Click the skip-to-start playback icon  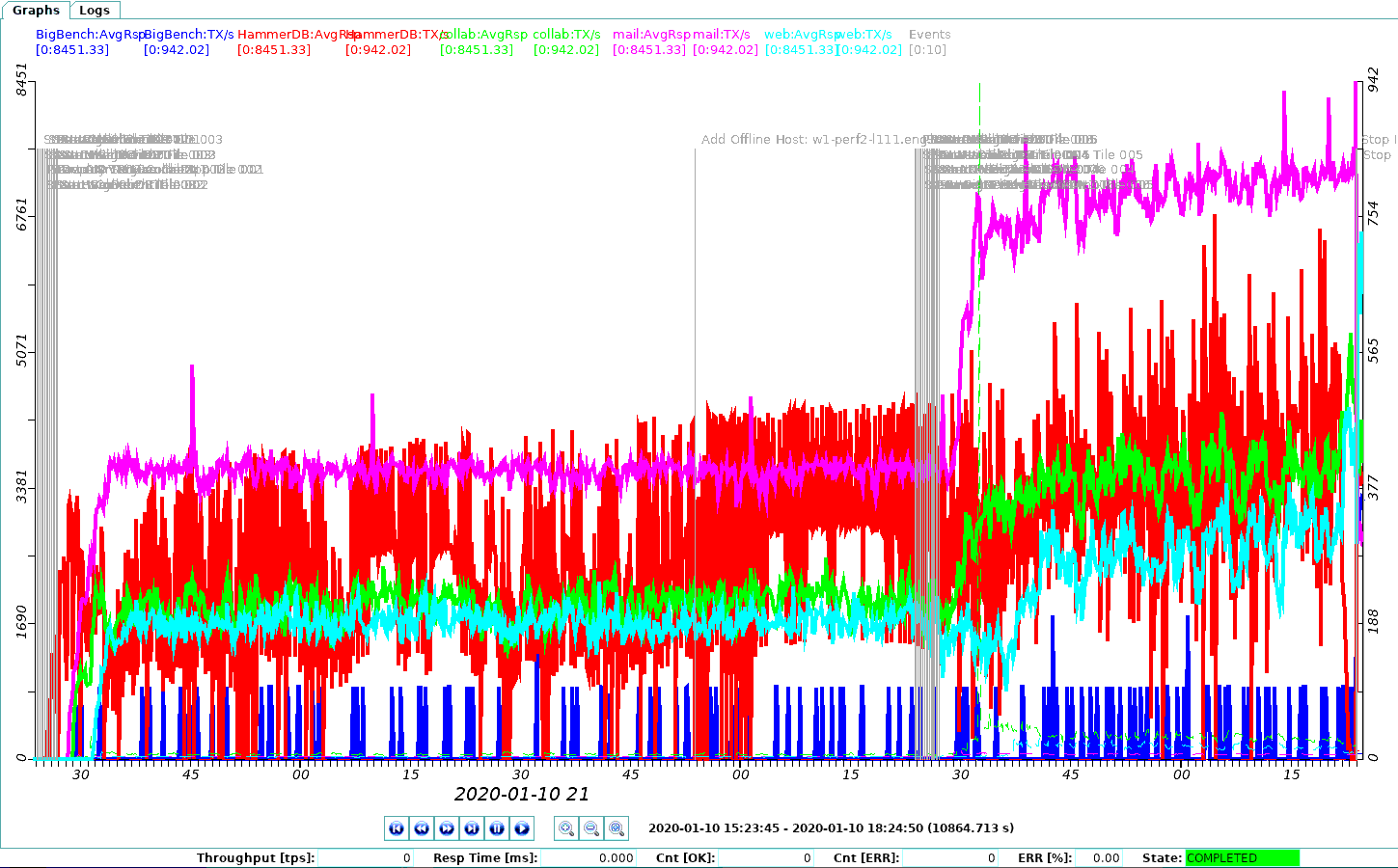point(397,827)
